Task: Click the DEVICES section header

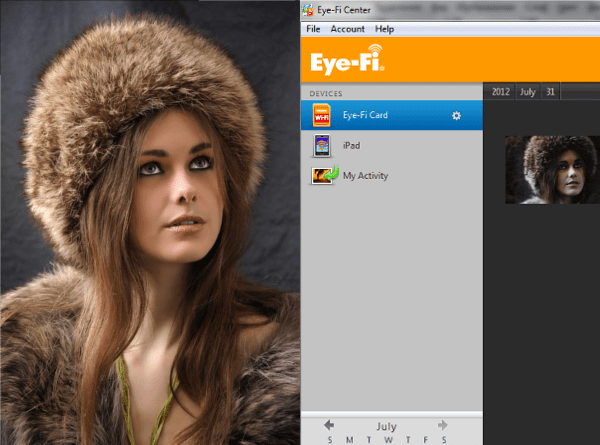Action: click(x=326, y=94)
